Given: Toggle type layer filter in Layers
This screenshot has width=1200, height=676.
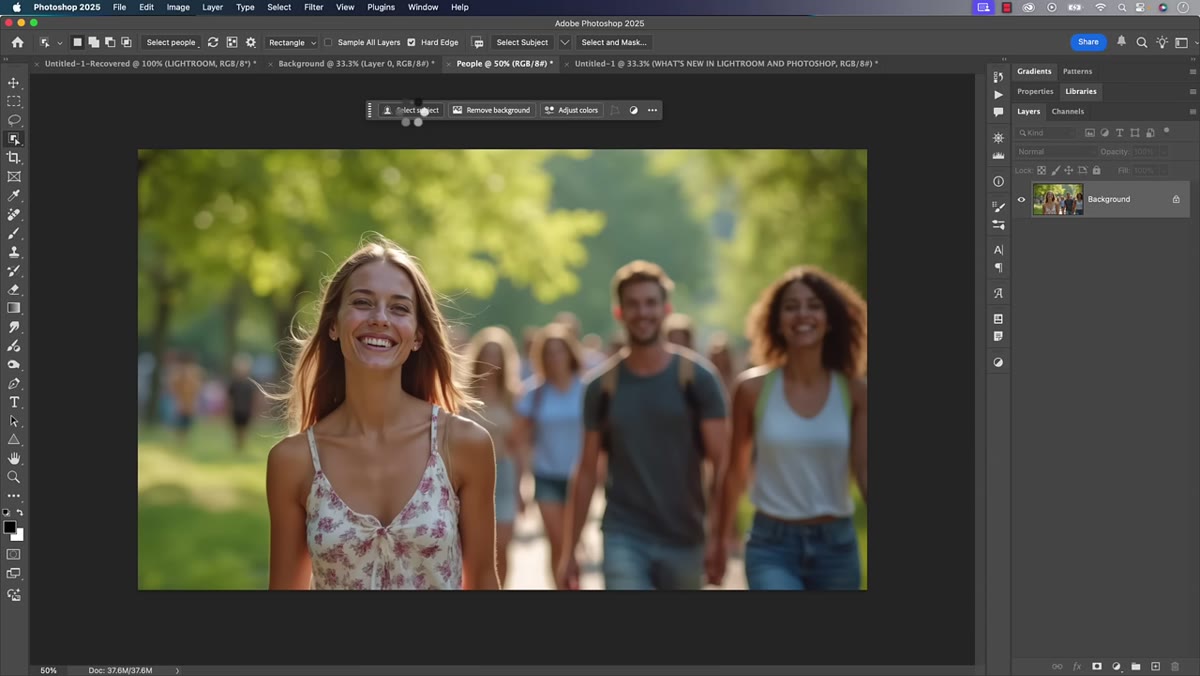Looking at the screenshot, I should [1119, 132].
